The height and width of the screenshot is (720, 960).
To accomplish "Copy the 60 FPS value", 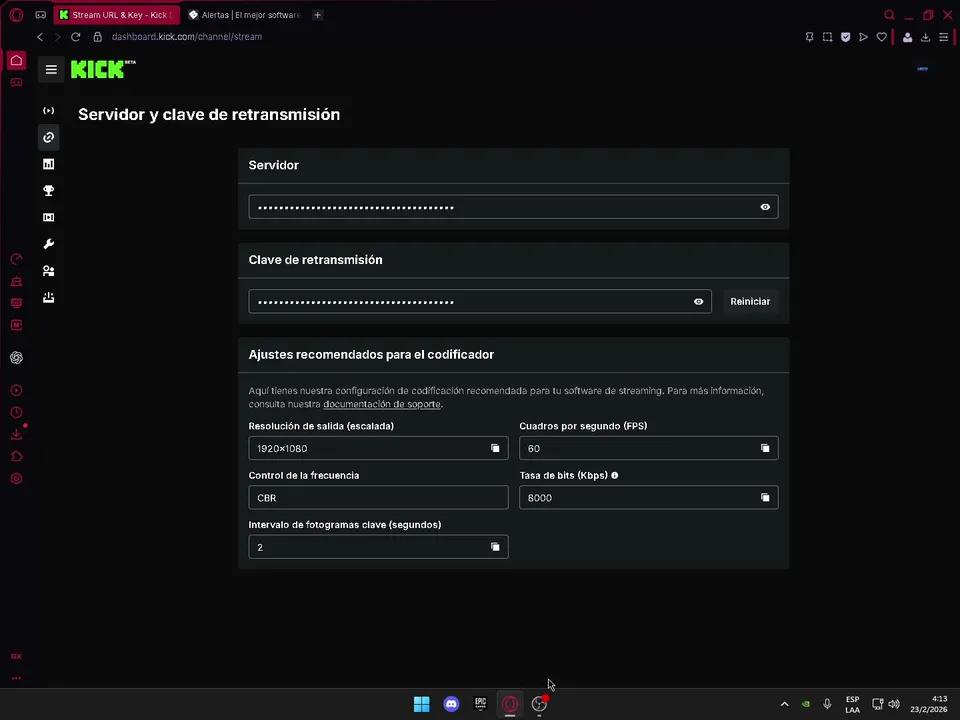I will 765,448.
